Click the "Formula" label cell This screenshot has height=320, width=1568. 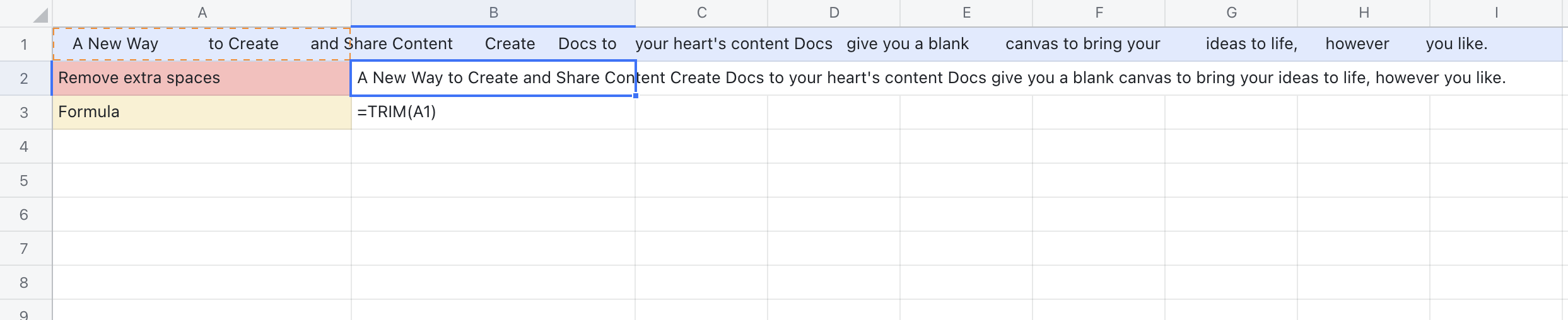point(202,112)
